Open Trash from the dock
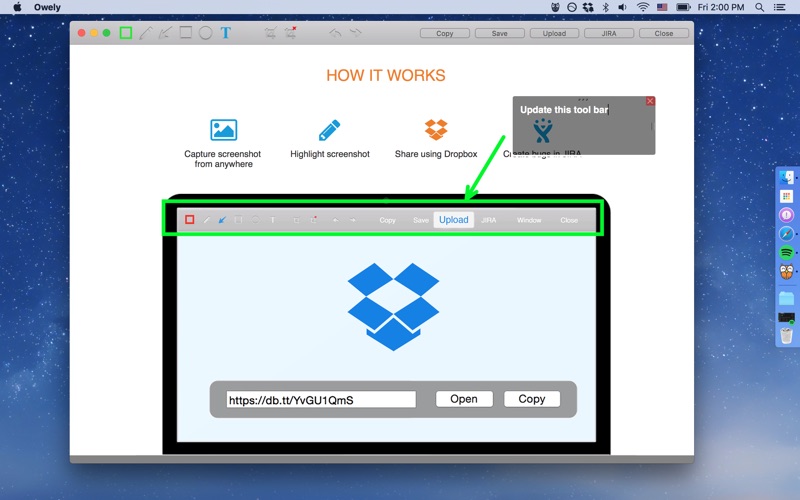This screenshot has width=800, height=500. click(x=786, y=336)
